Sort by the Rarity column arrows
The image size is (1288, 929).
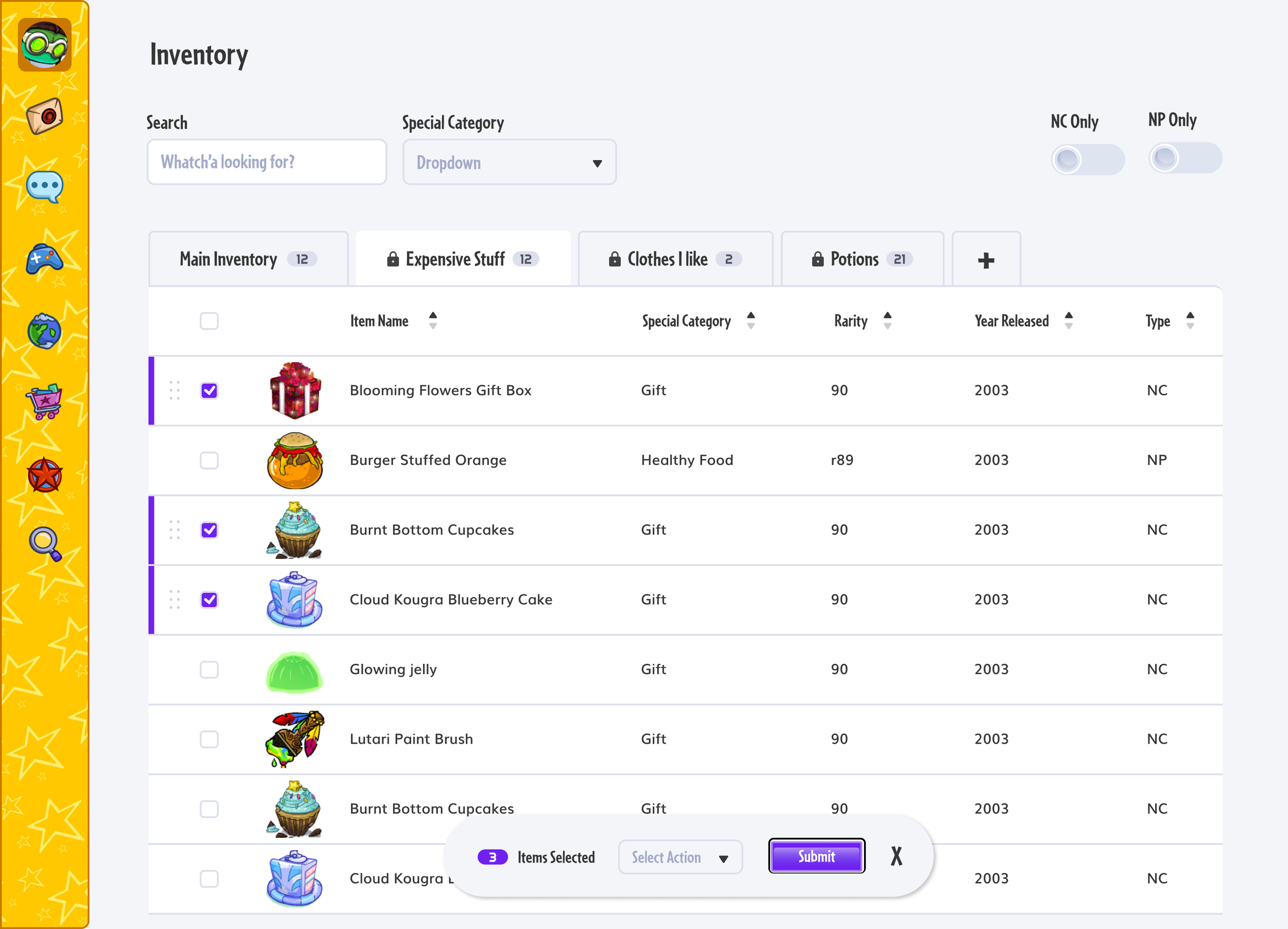tap(887, 321)
